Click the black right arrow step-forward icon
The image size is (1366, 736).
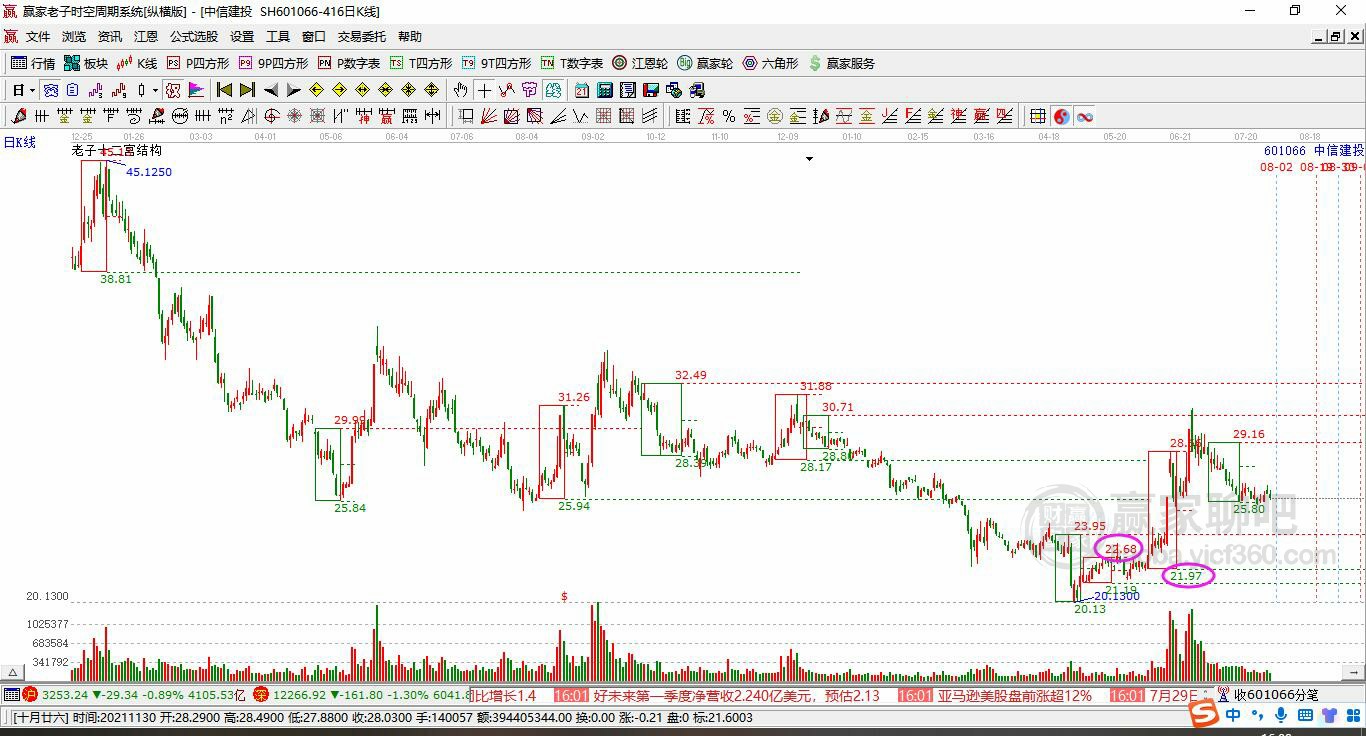coord(293,90)
